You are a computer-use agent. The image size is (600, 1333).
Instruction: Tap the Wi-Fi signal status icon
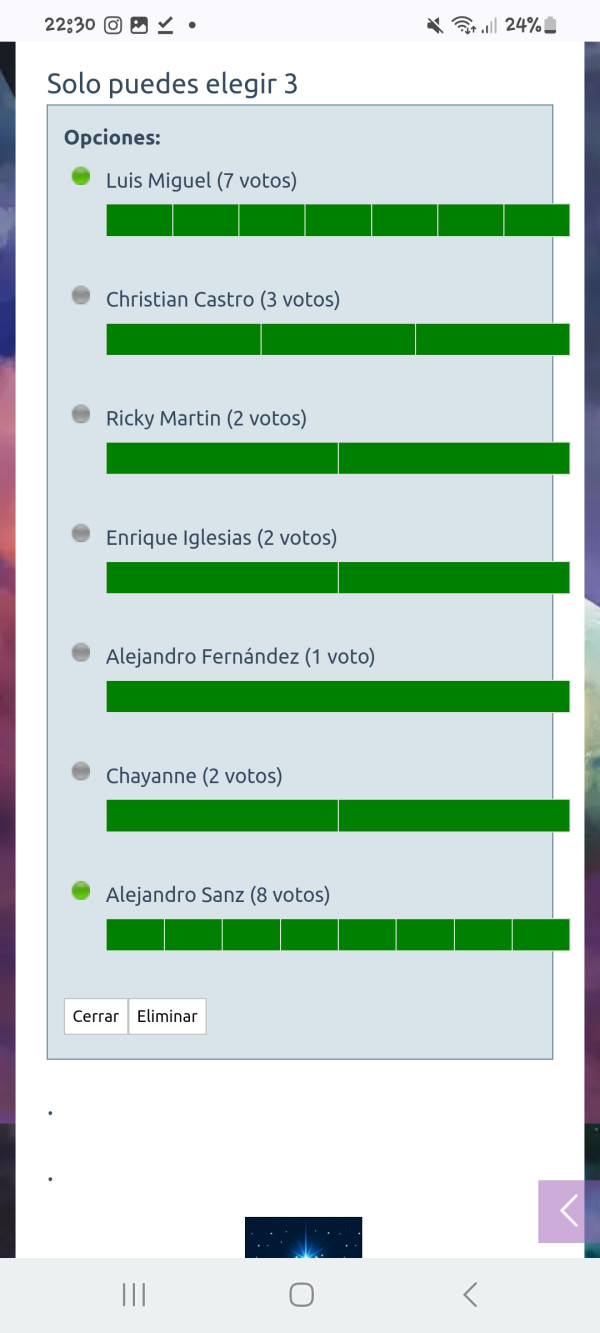coord(462,26)
